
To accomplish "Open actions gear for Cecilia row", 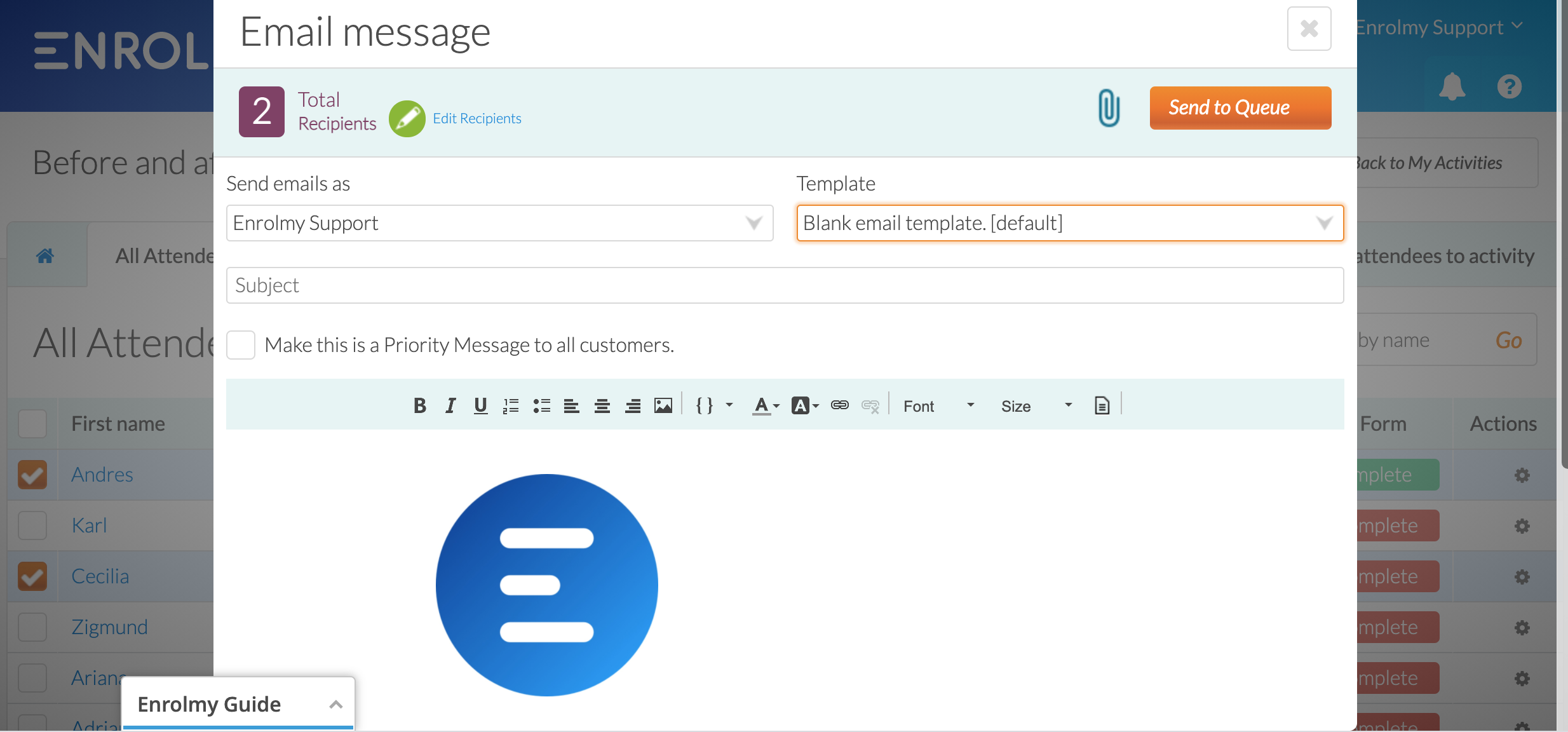I will pos(1522,577).
